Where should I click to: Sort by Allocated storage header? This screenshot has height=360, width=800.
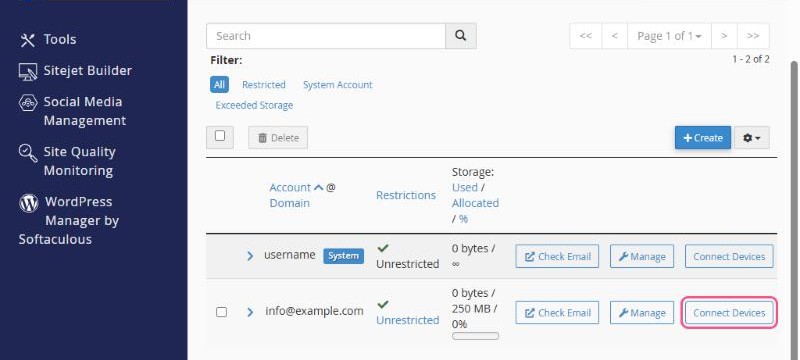click(x=476, y=203)
